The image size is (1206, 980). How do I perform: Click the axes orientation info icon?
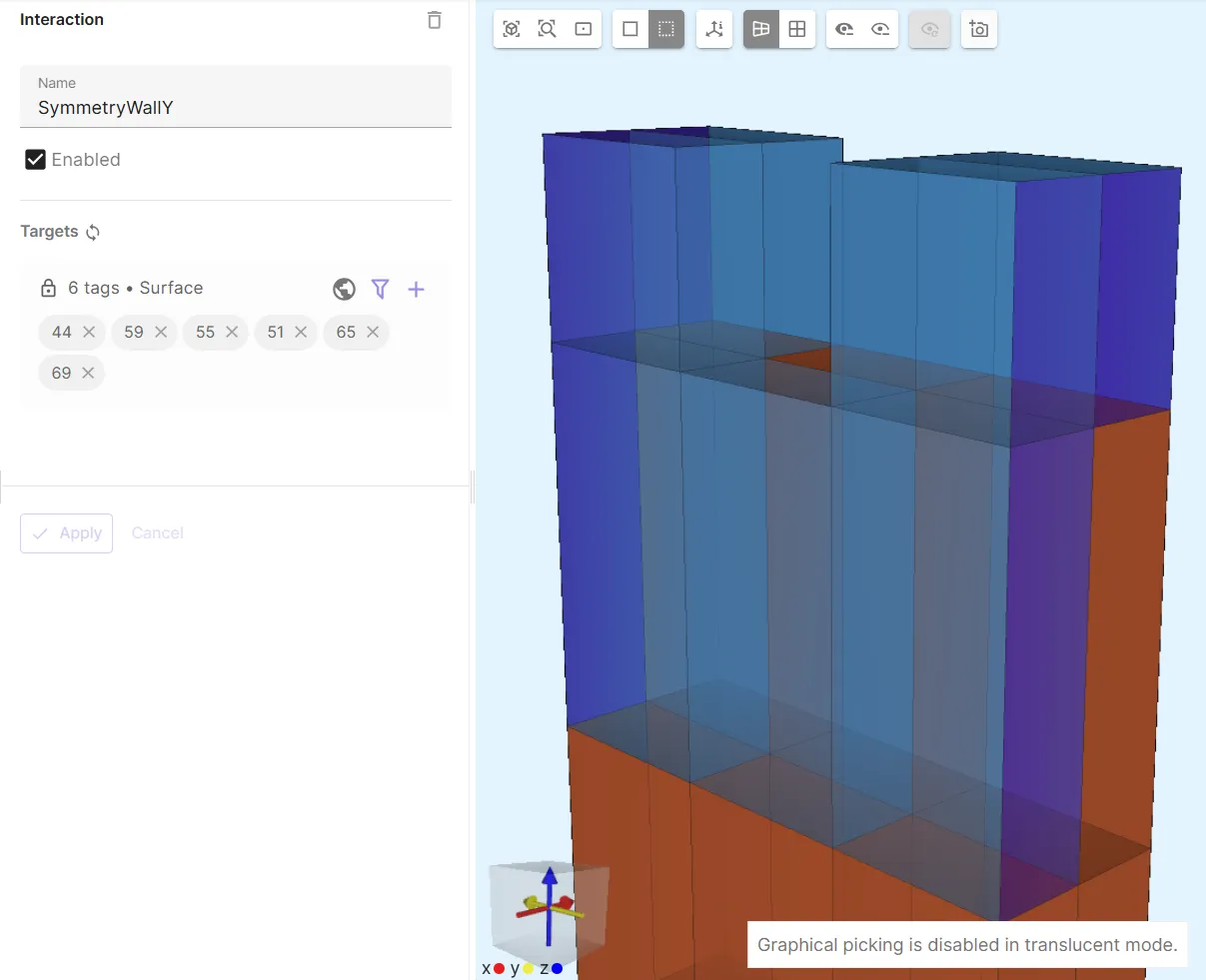[x=714, y=29]
